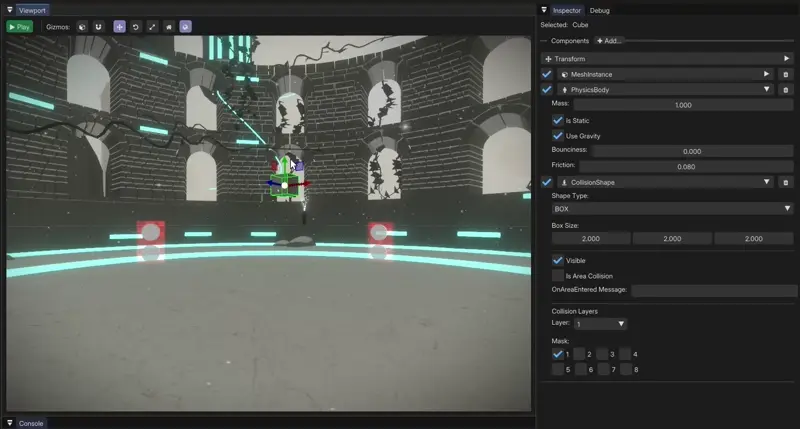
Task: Expand the MeshInstance component arrow
Action: [x=766, y=74]
